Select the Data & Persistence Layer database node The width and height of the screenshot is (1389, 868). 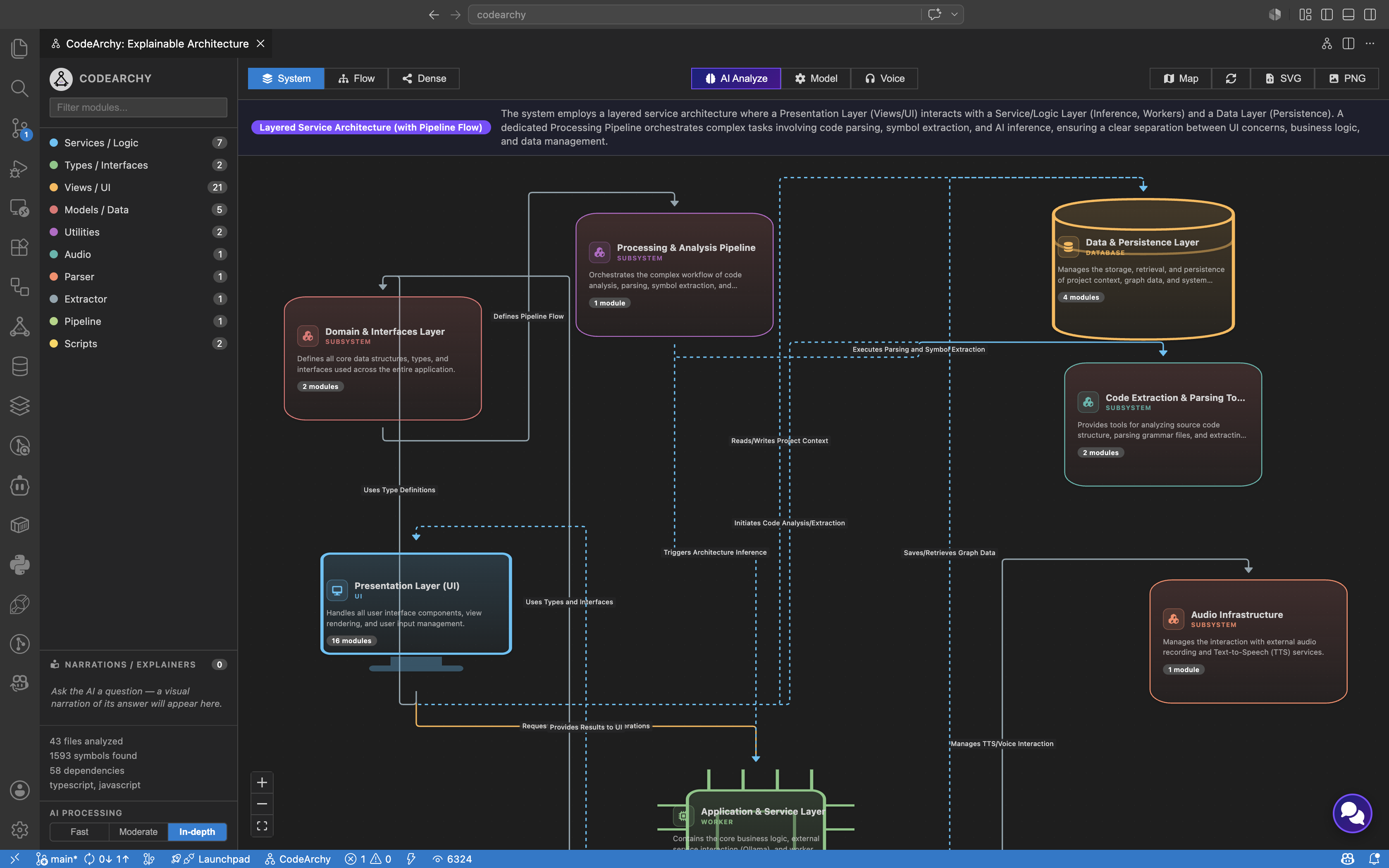1143,269
